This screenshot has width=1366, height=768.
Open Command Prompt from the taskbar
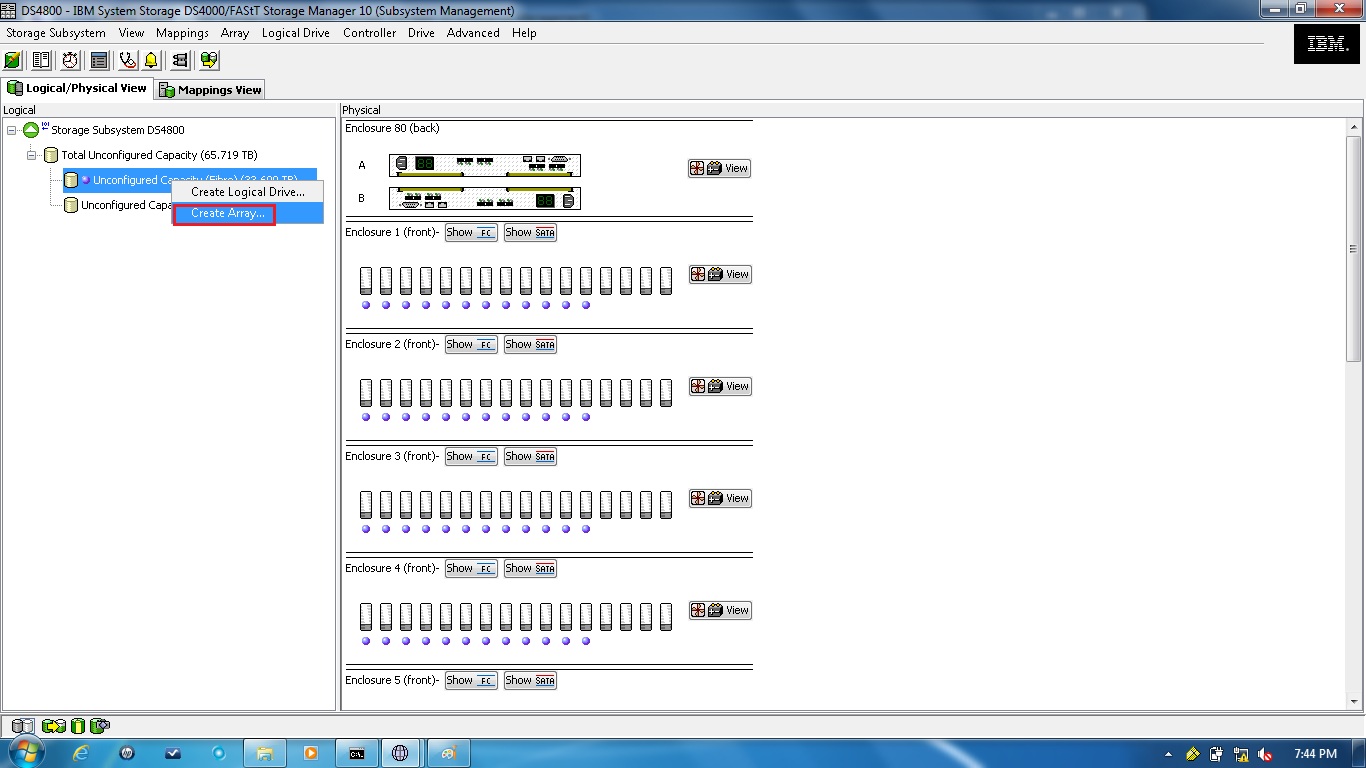(x=356, y=752)
